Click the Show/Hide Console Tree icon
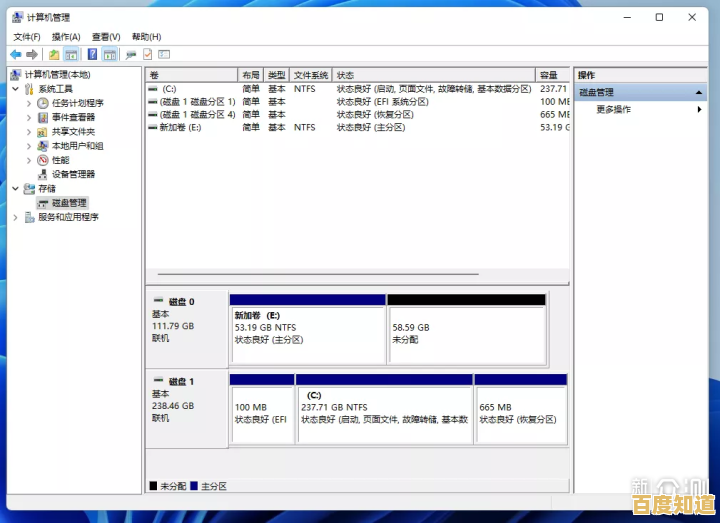720x523 pixels. coord(71,54)
